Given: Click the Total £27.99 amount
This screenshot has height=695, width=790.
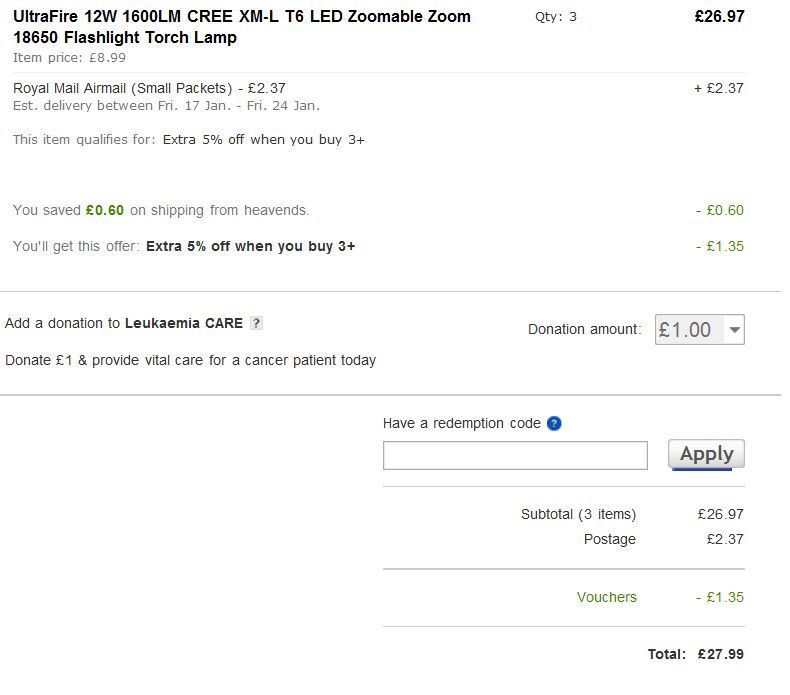Looking at the screenshot, I should pyautogui.click(x=719, y=654).
